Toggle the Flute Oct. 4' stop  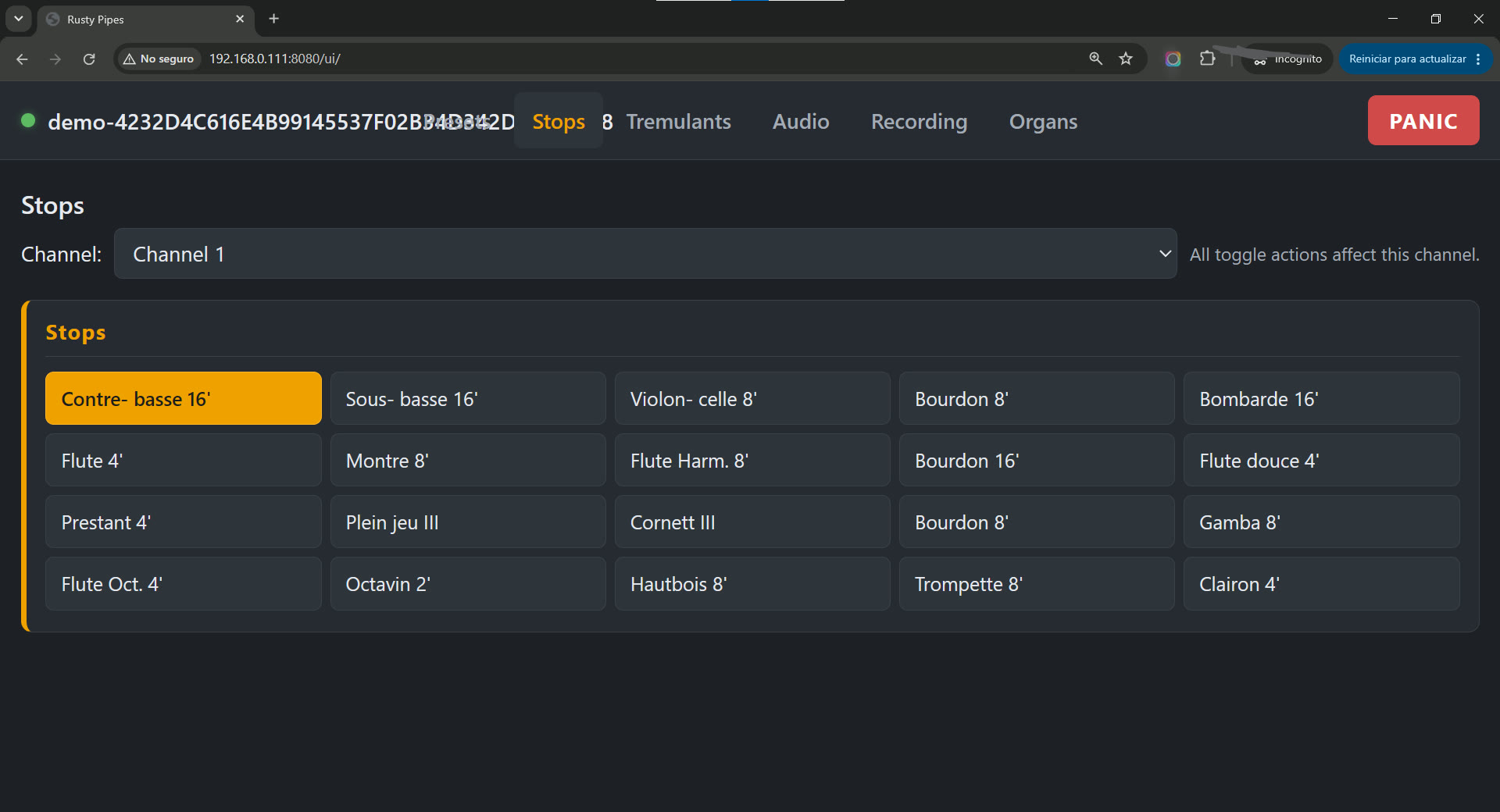(x=183, y=583)
